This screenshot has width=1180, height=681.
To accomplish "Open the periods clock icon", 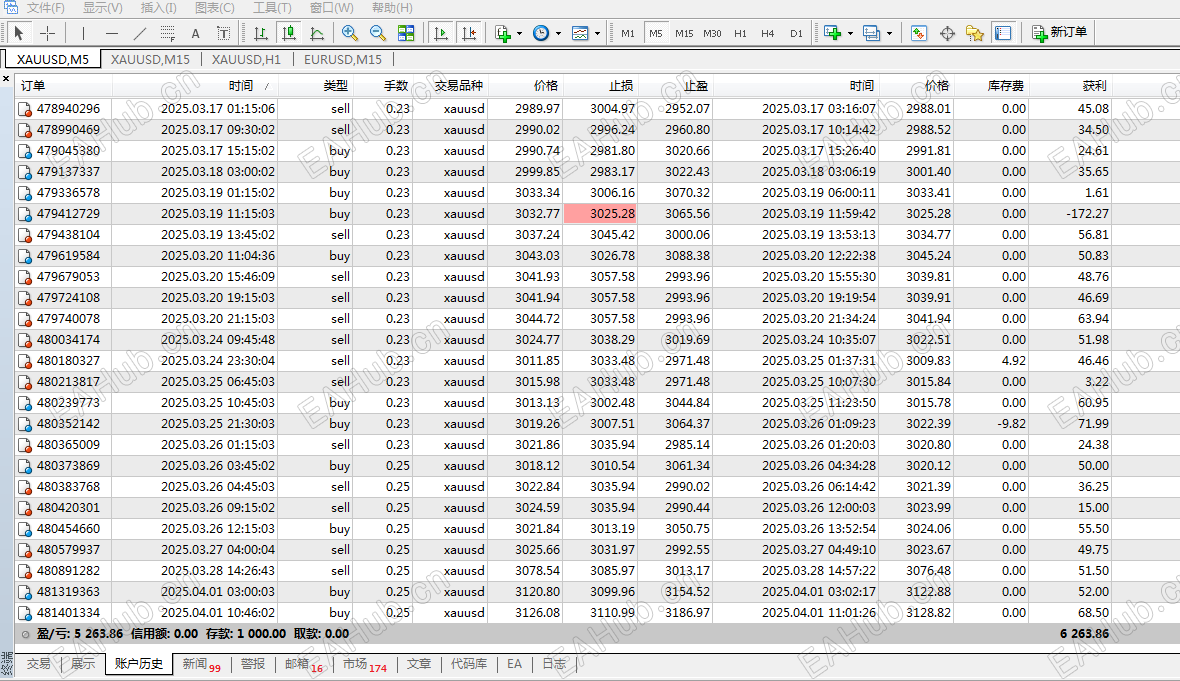I will (541, 33).
